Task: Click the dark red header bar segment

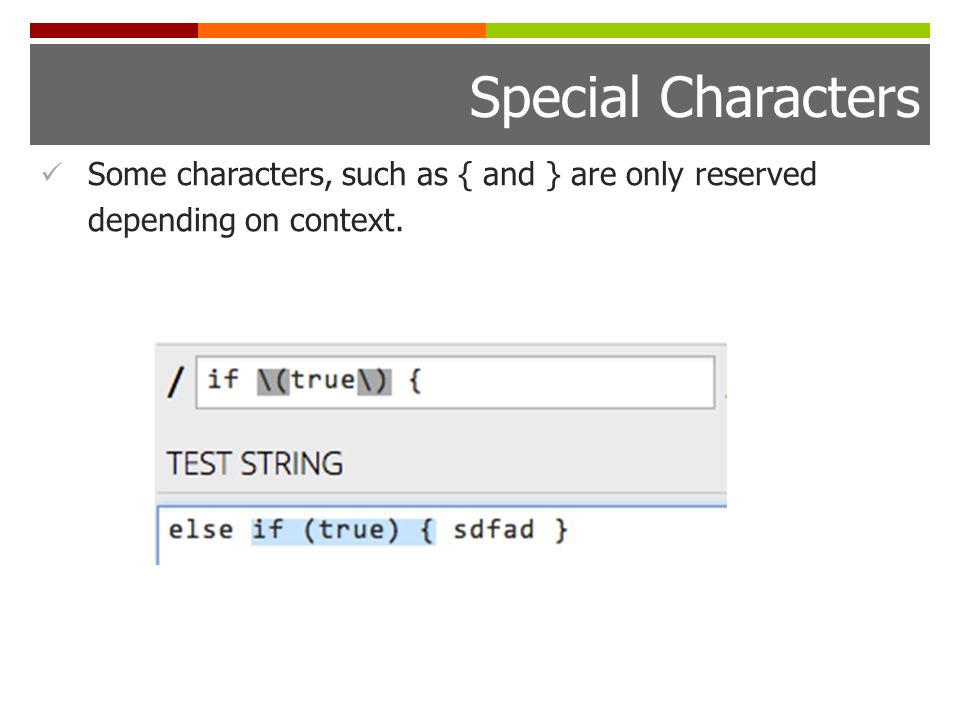Action: pyautogui.click(x=114, y=31)
